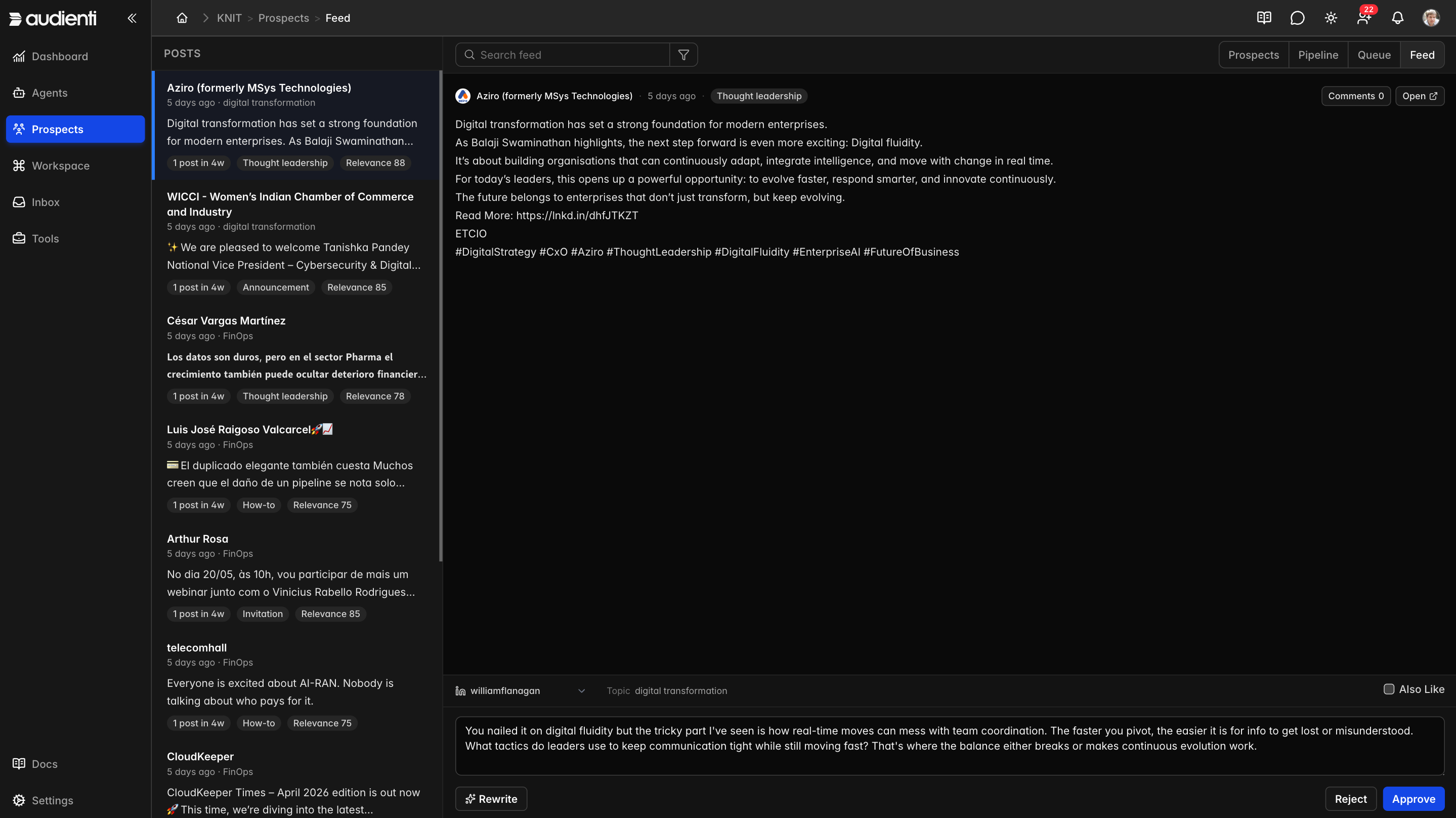This screenshot has height=818, width=1456.
Task: Open Workspace in the sidebar
Action: (x=75, y=166)
